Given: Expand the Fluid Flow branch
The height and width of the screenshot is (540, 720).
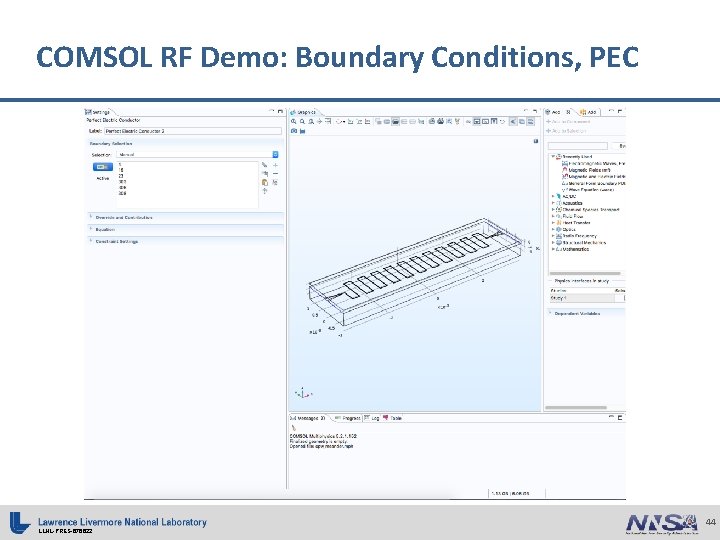Looking at the screenshot, I should (x=553, y=216).
